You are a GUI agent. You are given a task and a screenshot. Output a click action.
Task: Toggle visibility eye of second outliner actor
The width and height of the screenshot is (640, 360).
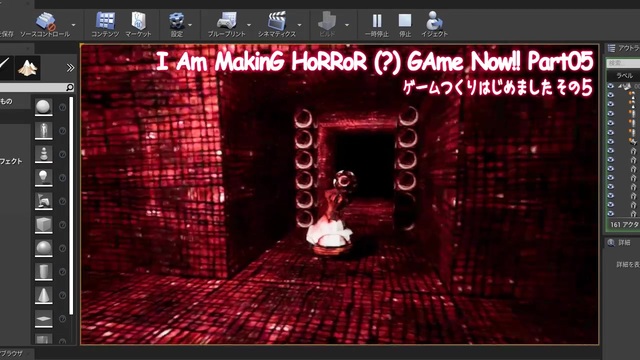(611, 95)
